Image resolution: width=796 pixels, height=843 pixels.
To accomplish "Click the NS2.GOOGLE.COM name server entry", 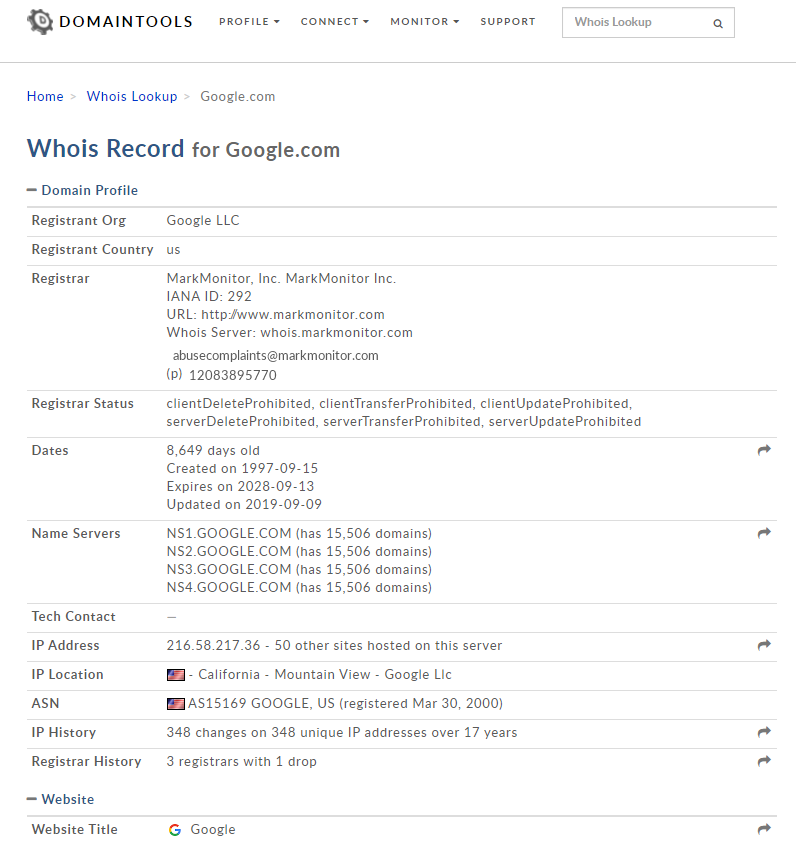I will pos(299,551).
